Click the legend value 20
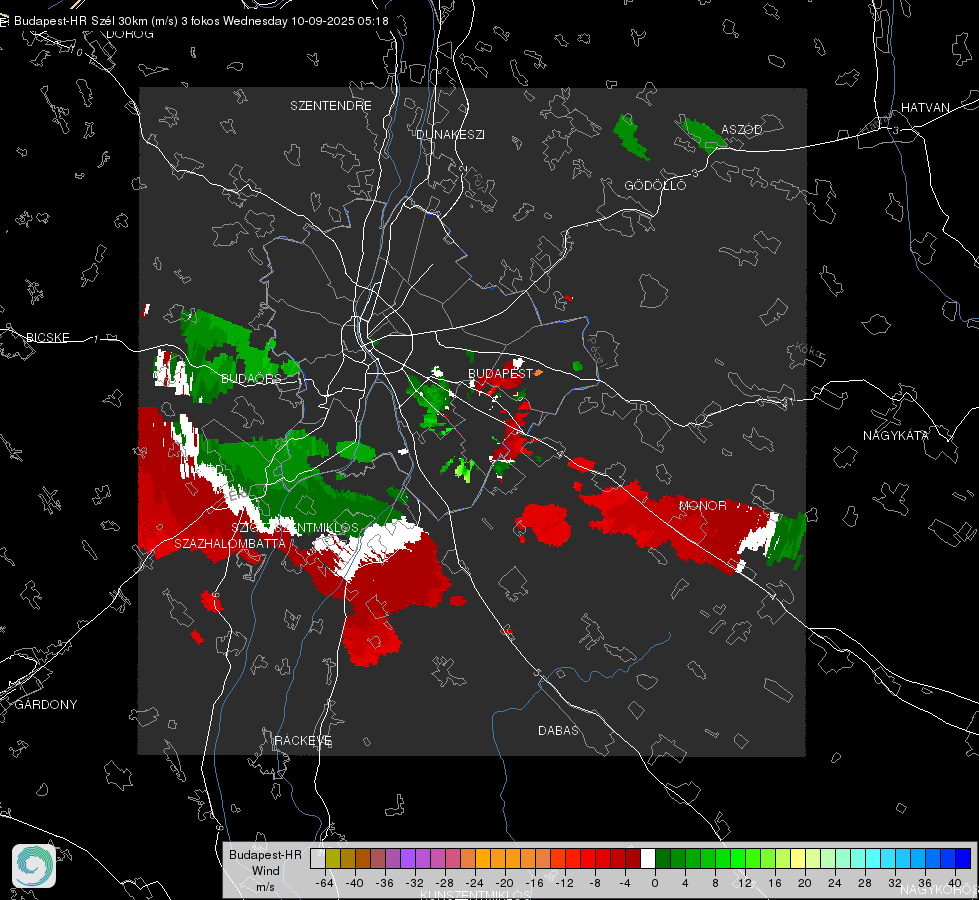This screenshot has width=979, height=900. pos(804,883)
